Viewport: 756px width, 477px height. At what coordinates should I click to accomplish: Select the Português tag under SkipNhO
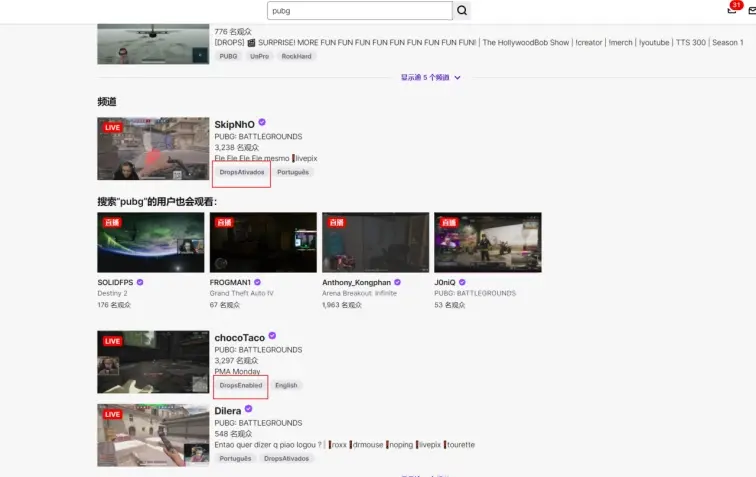click(293, 172)
